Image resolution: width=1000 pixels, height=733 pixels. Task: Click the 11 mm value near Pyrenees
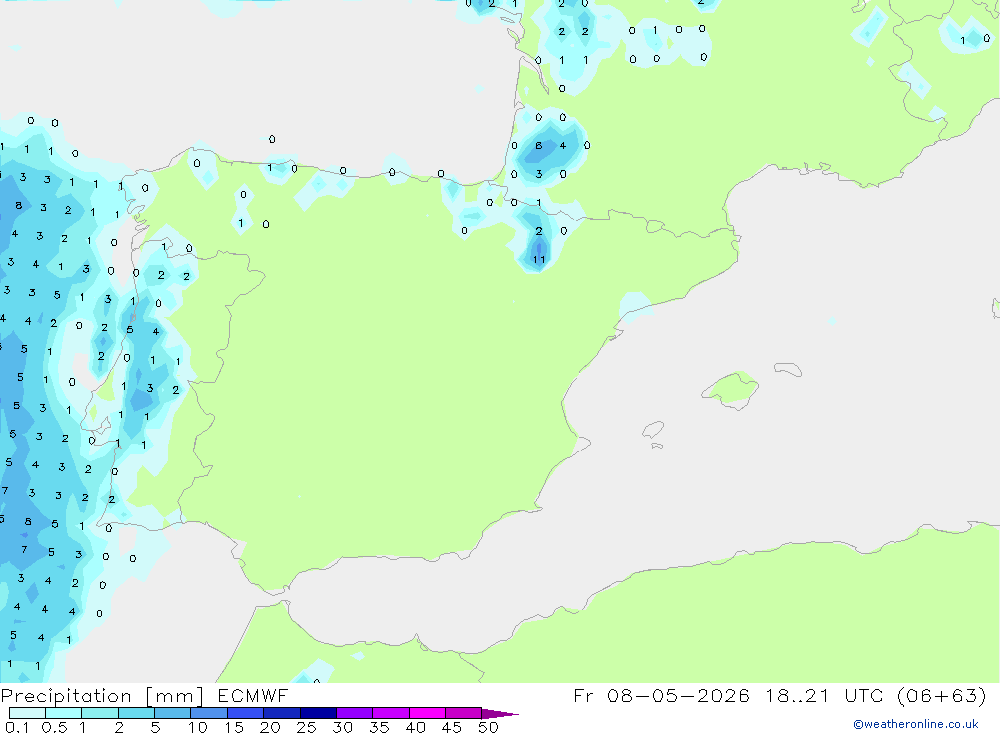click(x=539, y=260)
